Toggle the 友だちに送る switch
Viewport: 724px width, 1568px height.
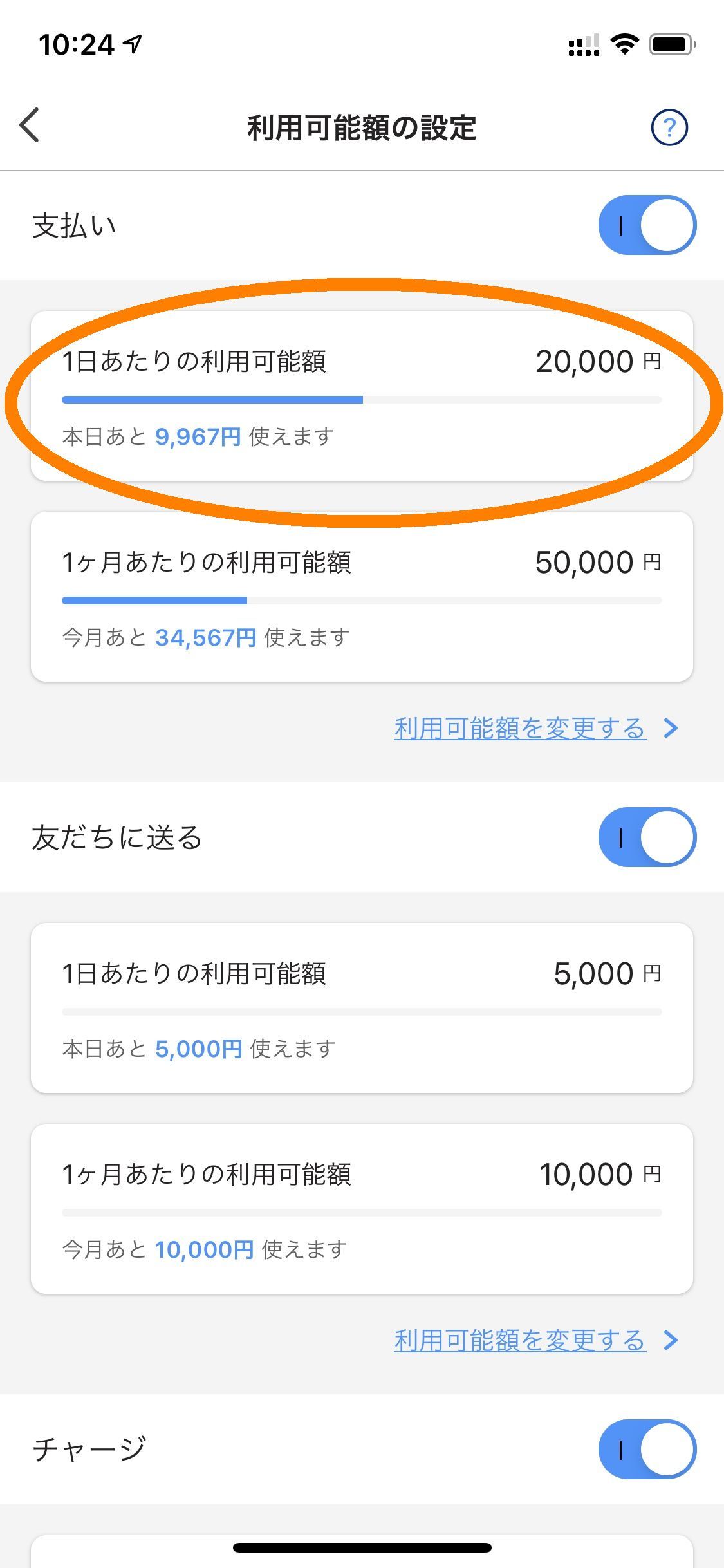tap(647, 837)
